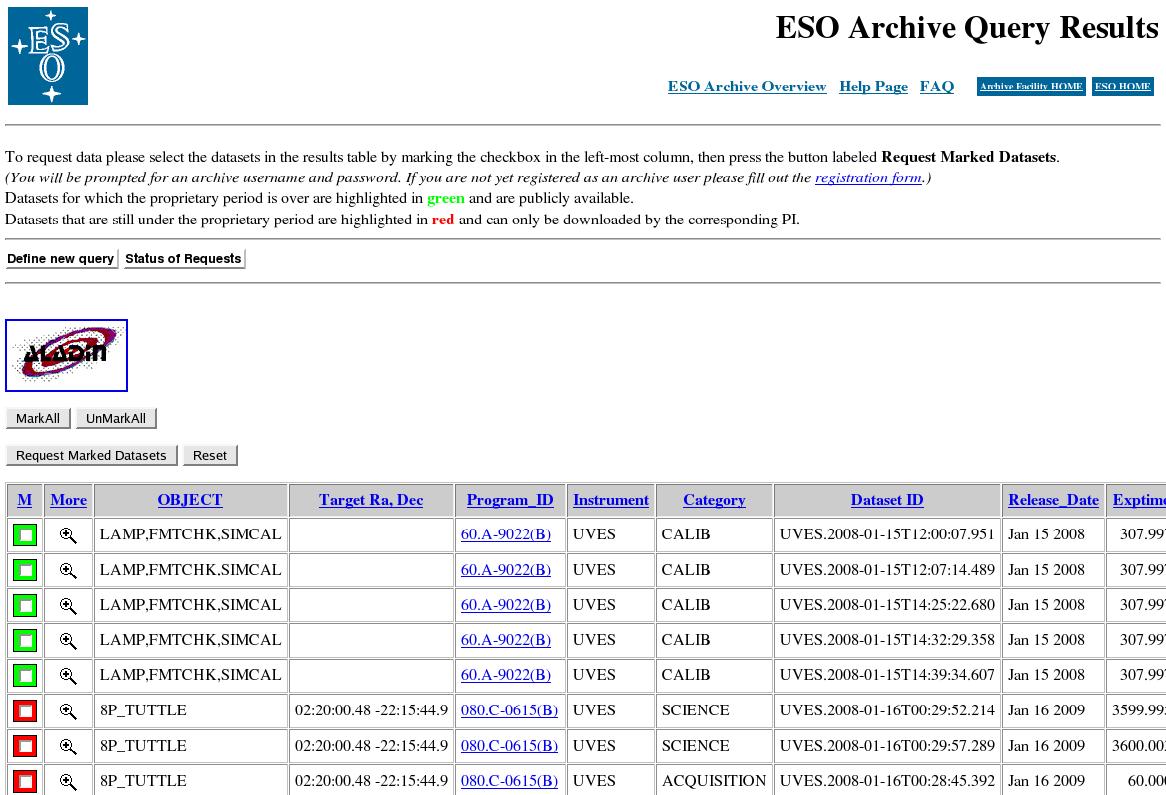The height and width of the screenshot is (795, 1166).
Task: Select red checkbox for dataset UVES.2008-01-16T00:29:57.289
Action: [x=25, y=746]
